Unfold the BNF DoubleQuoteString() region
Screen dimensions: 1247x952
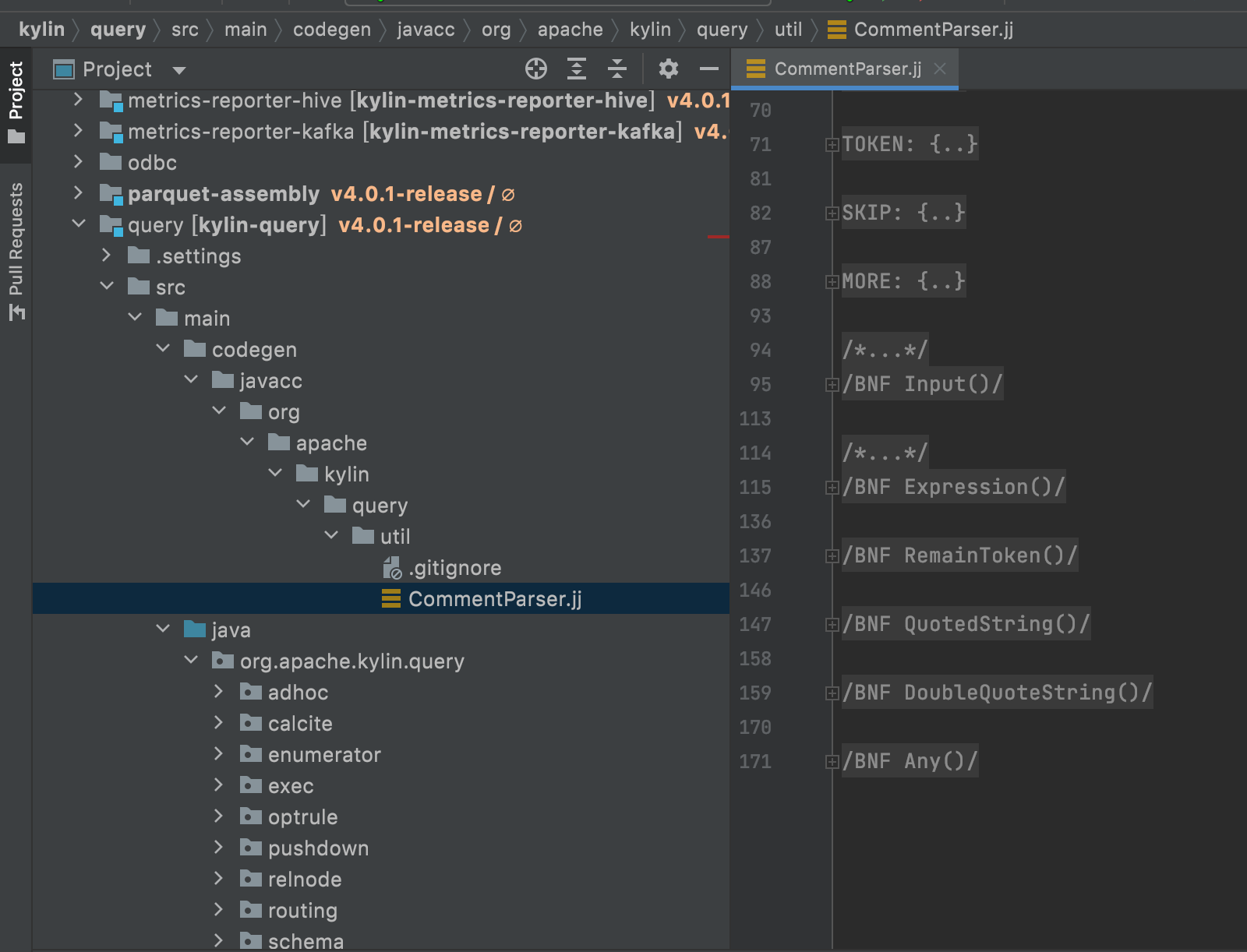[x=832, y=693]
